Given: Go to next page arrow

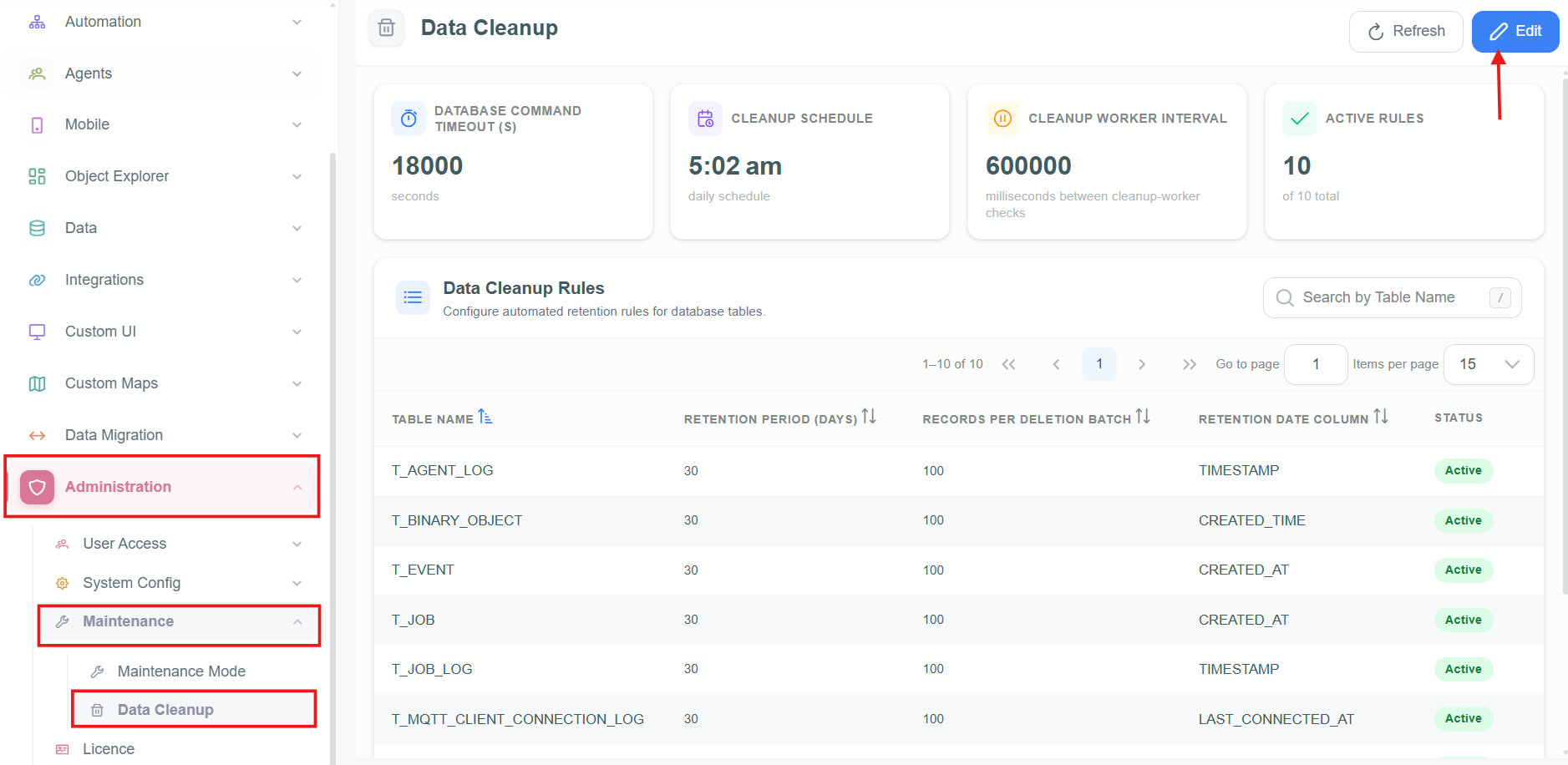Looking at the screenshot, I should (1142, 364).
